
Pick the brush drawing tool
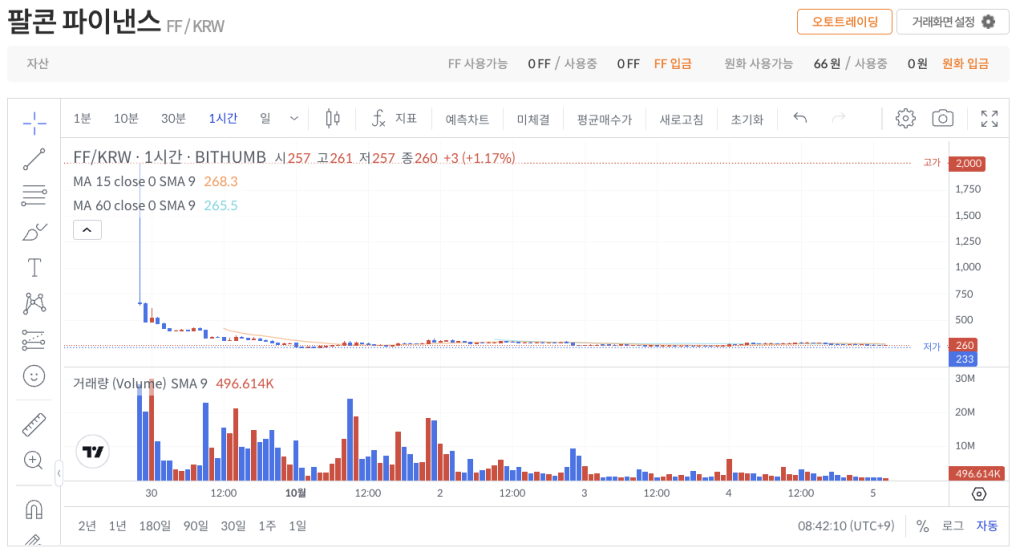click(x=34, y=232)
